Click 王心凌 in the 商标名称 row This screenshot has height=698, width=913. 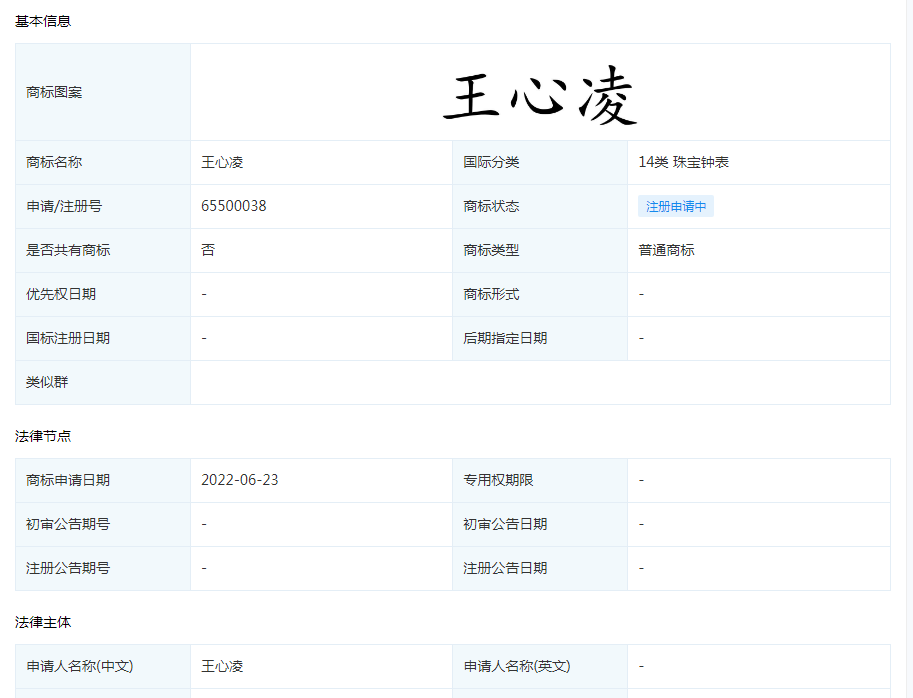222,162
